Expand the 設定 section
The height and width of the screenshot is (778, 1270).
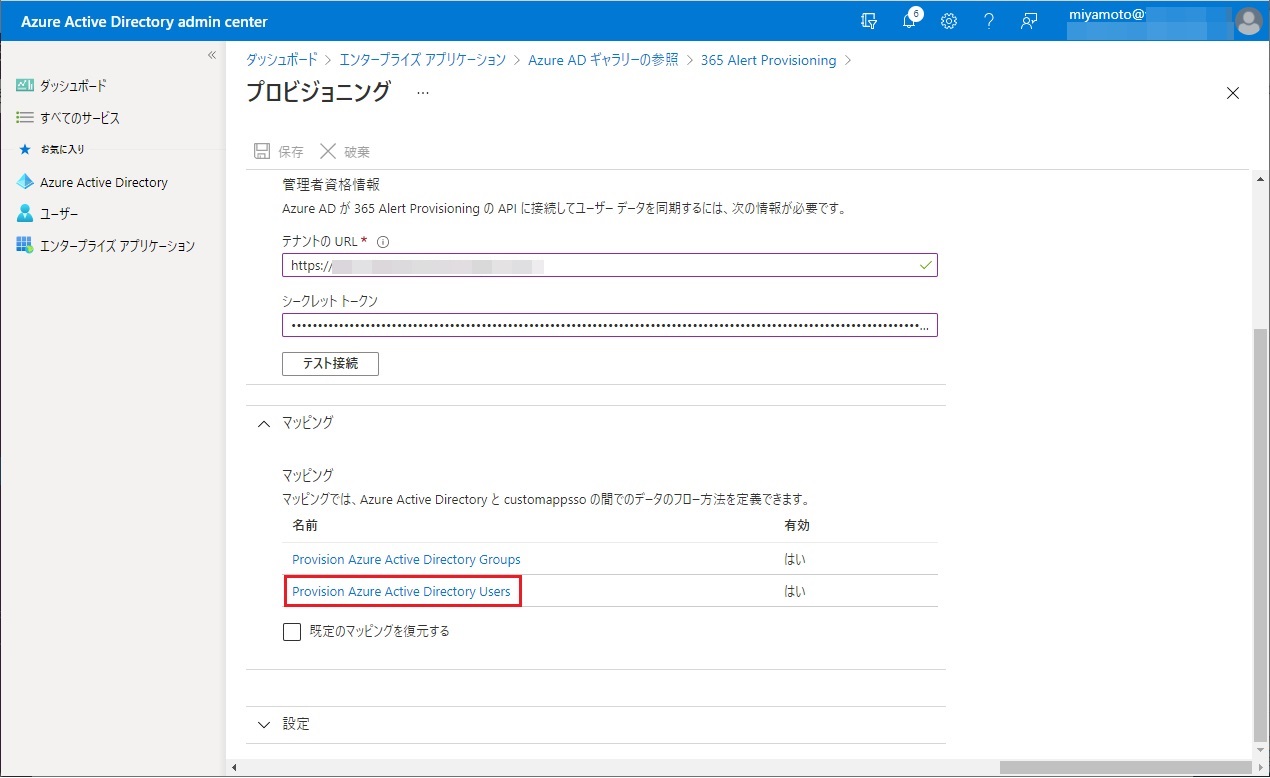click(x=264, y=724)
